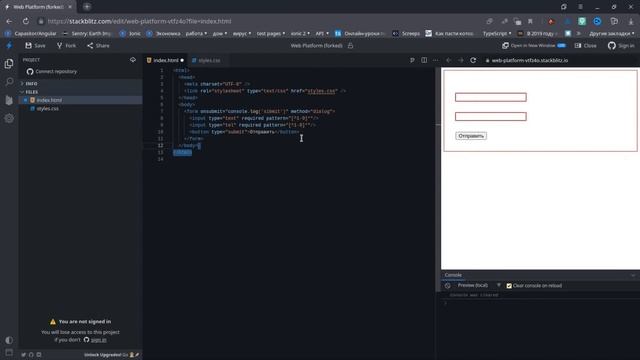Click the first text input in preview

[491, 97]
